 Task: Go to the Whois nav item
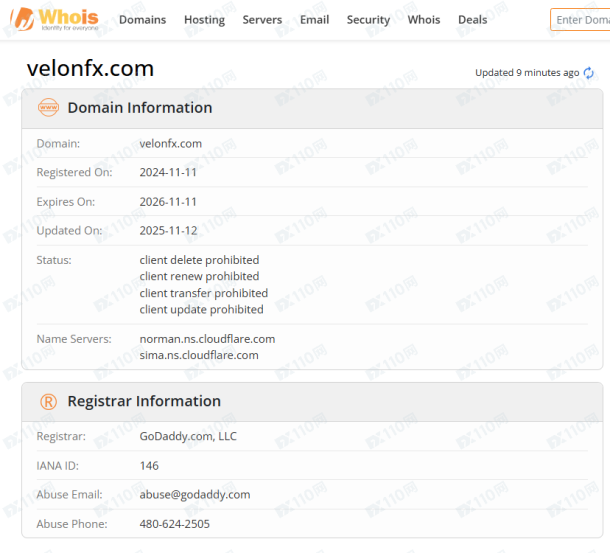pos(424,19)
